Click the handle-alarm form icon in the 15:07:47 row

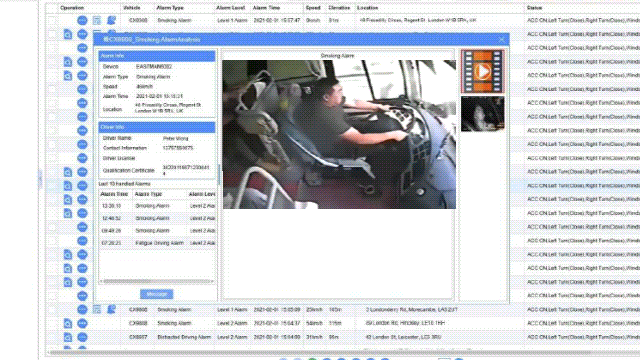97,20
